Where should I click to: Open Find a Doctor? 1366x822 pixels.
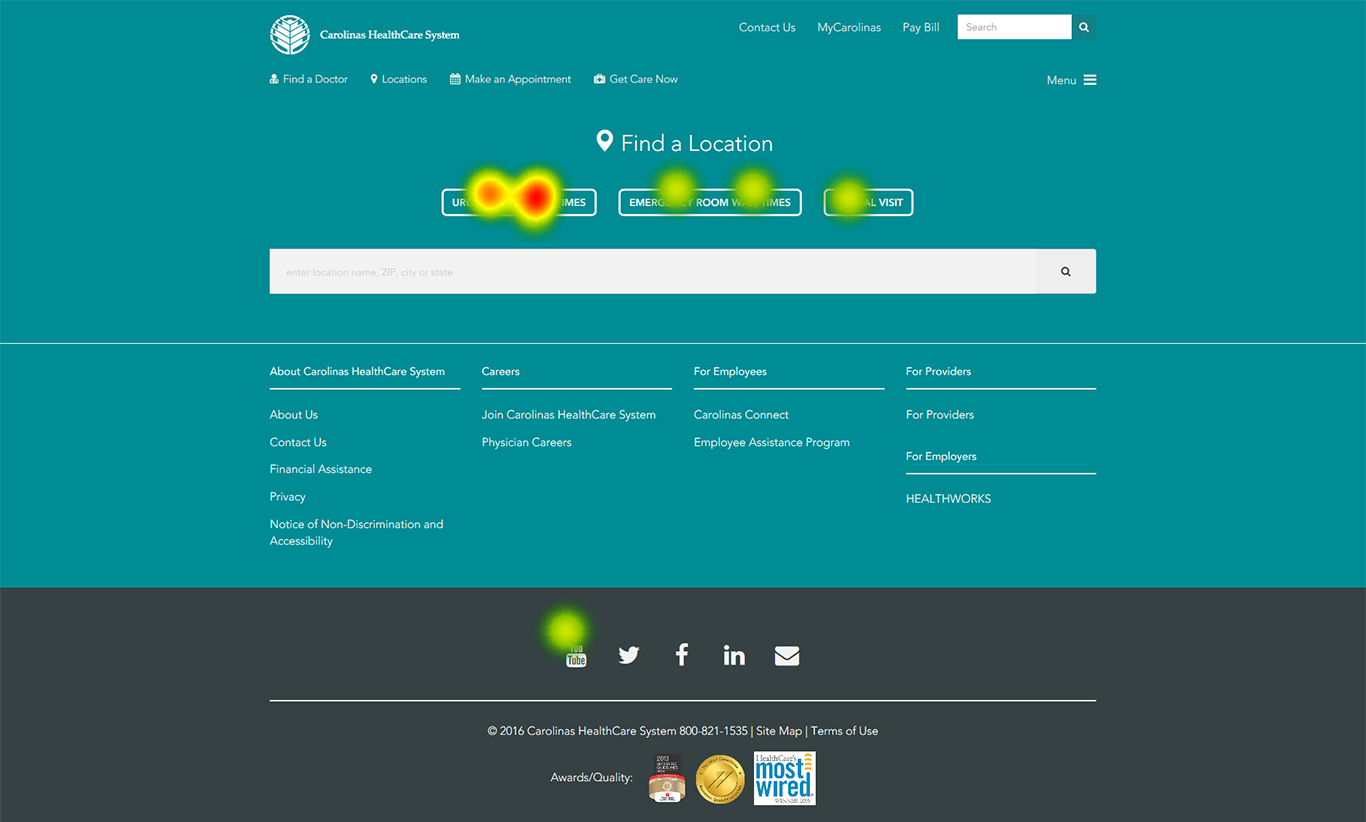coord(309,79)
